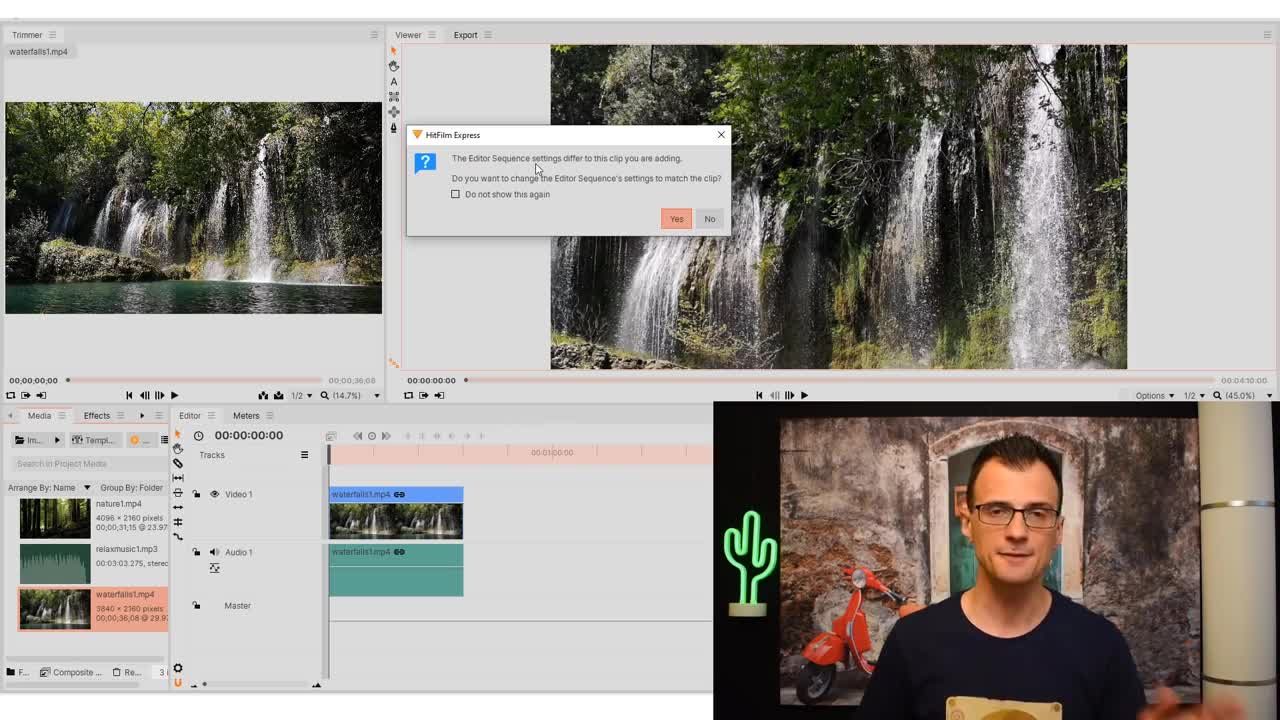Viewport: 1280px width, 720px height.
Task: Toggle Video 1 track visibility eye
Action: [214, 494]
